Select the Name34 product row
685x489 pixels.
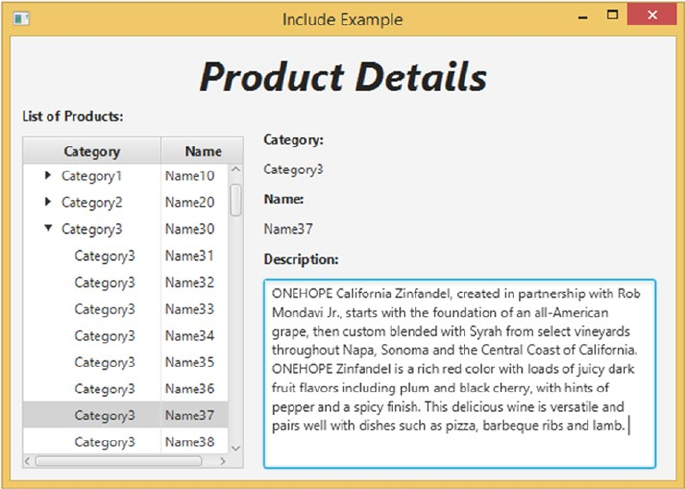point(125,336)
